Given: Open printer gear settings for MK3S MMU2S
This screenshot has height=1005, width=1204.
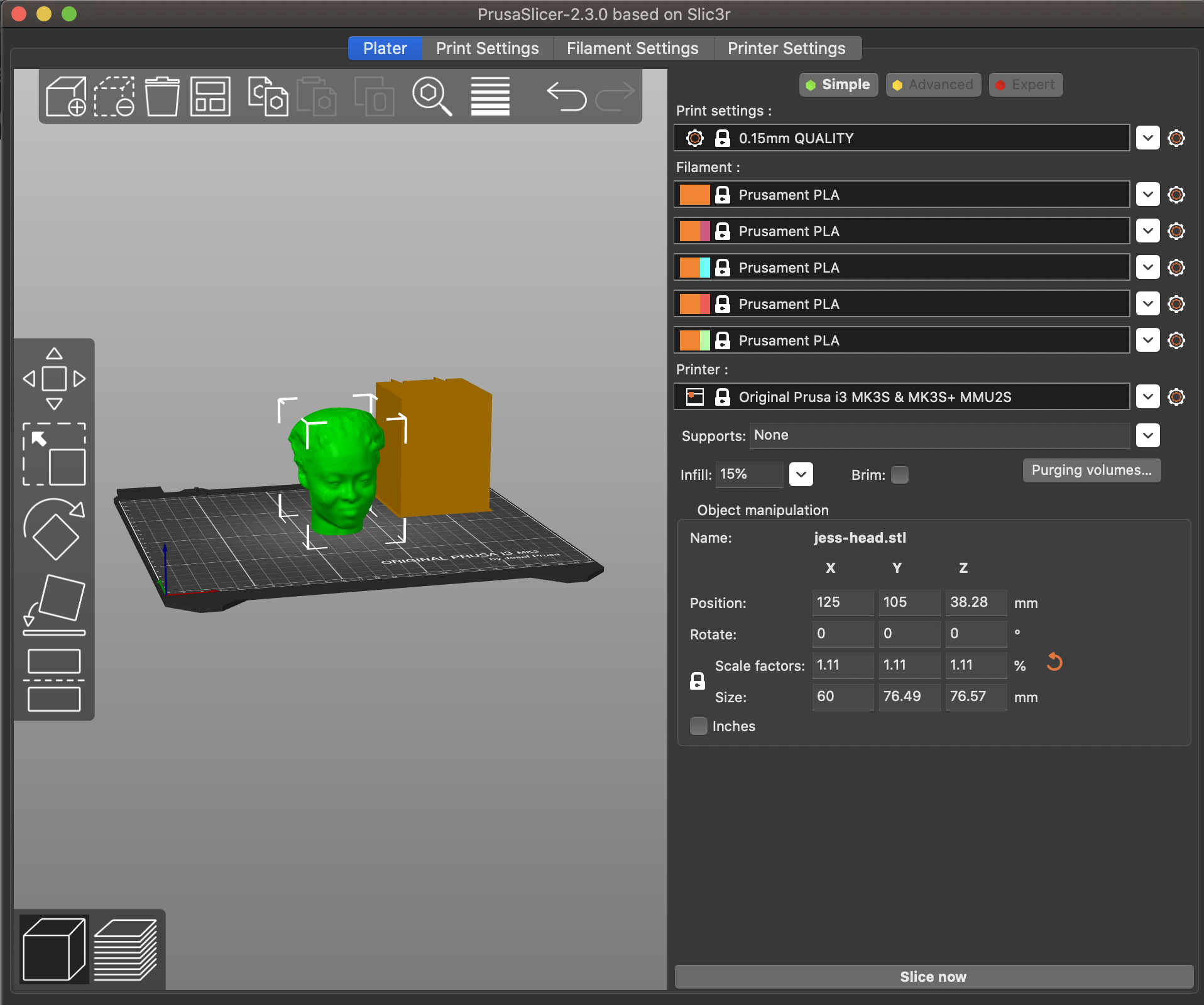Looking at the screenshot, I should point(1176,397).
